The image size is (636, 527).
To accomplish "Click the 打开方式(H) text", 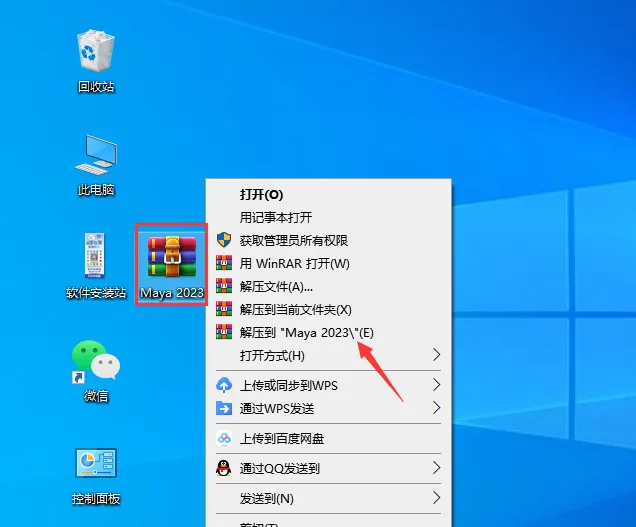I will click(x=272, y=356).
